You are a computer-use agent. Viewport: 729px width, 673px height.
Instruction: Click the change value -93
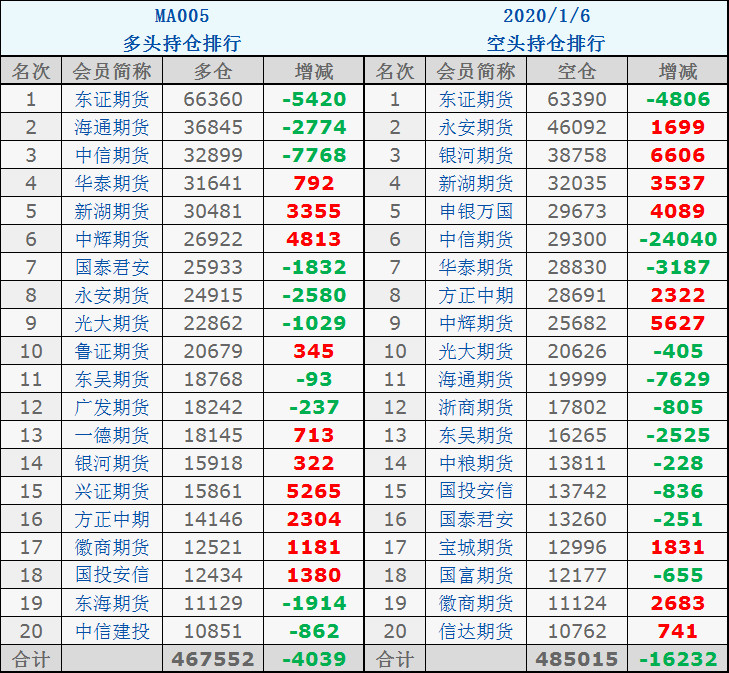tap(314, 379)
